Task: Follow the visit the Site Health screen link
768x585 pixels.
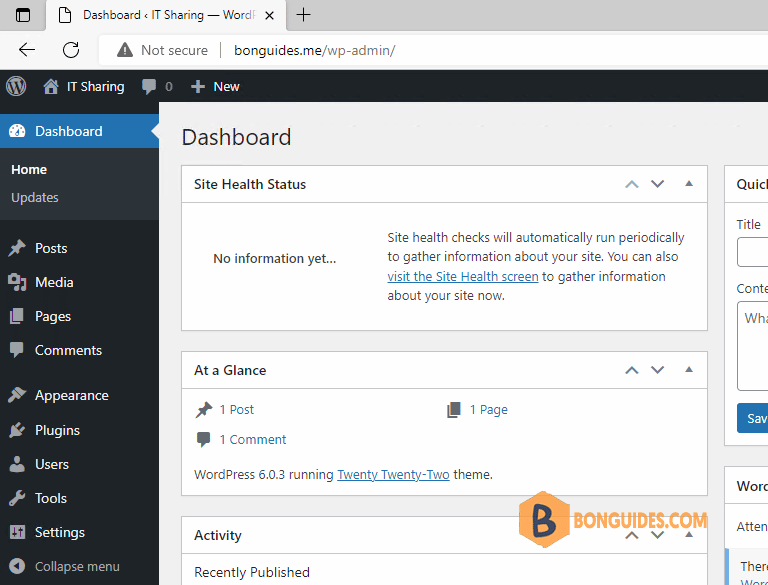Action: click(x=463, y=276)
